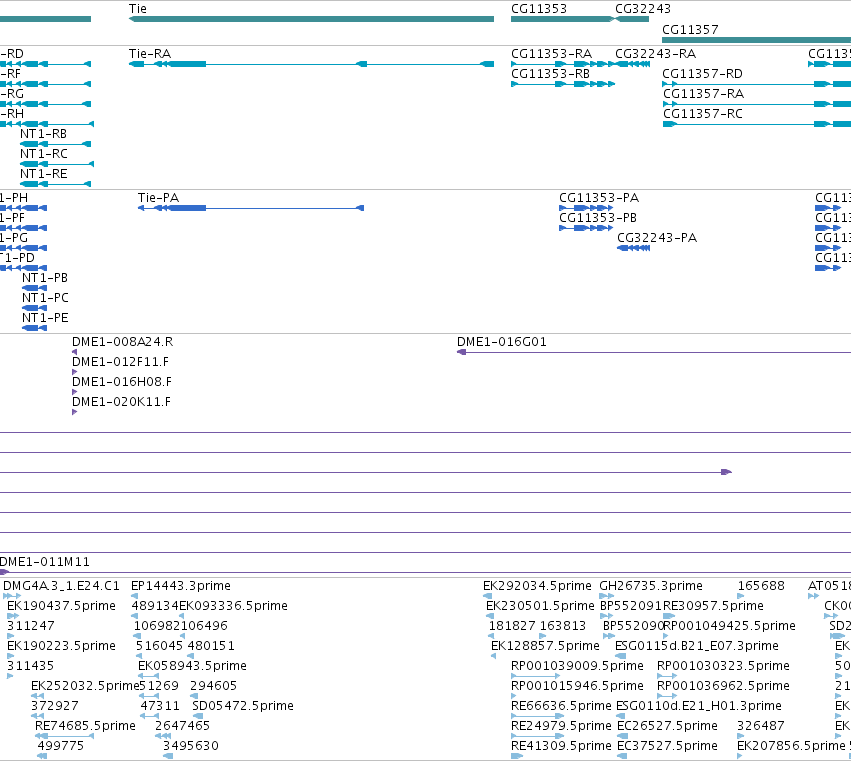The width and height of the screenshot is (851, 761).
Task: Select the EK190437.5prime EST label
Action: click(61, 606)
